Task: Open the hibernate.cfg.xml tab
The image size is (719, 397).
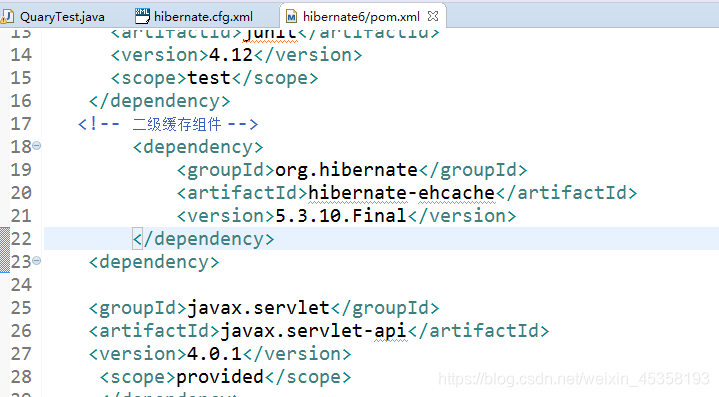Action: pos(194,17)
